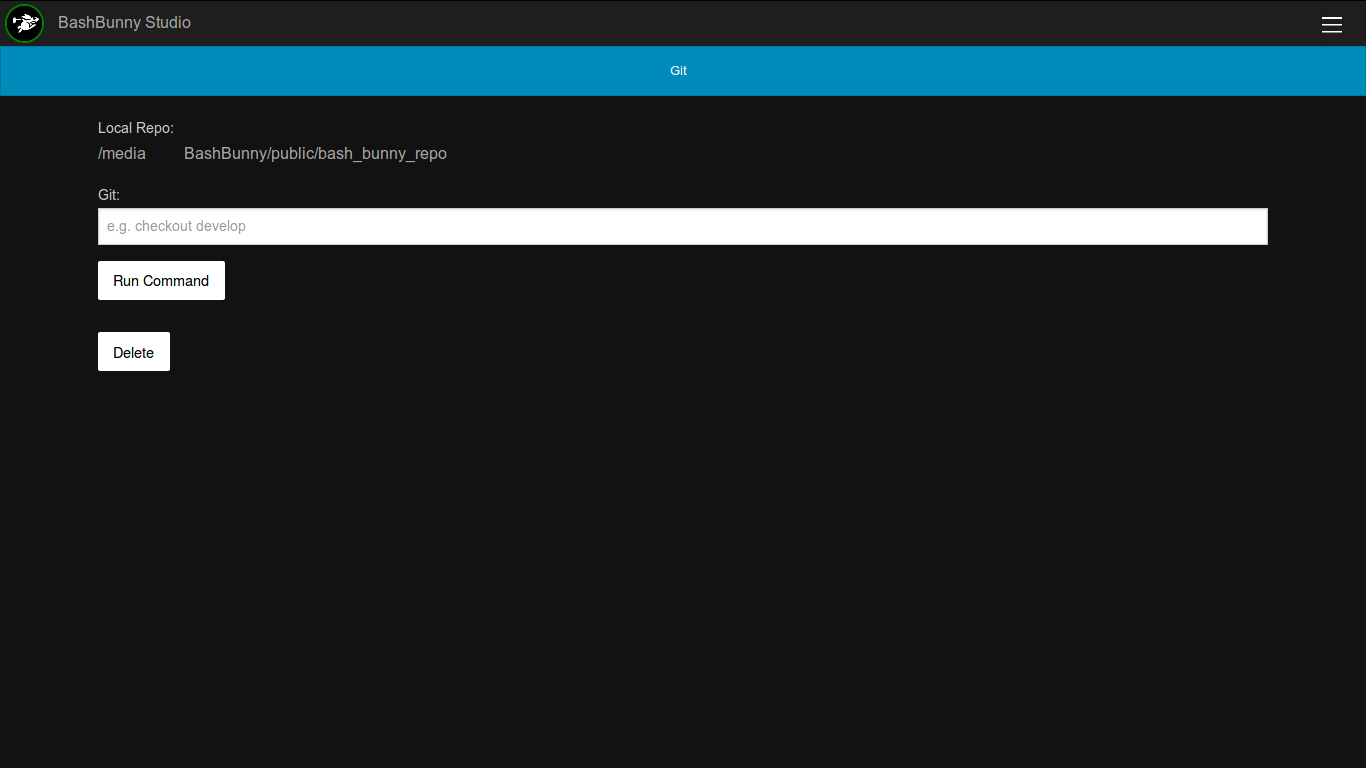This screenshot has width=1366, height=768.
Task: Open the hamburger menu icon
Action: click(x=1332, y=24)
